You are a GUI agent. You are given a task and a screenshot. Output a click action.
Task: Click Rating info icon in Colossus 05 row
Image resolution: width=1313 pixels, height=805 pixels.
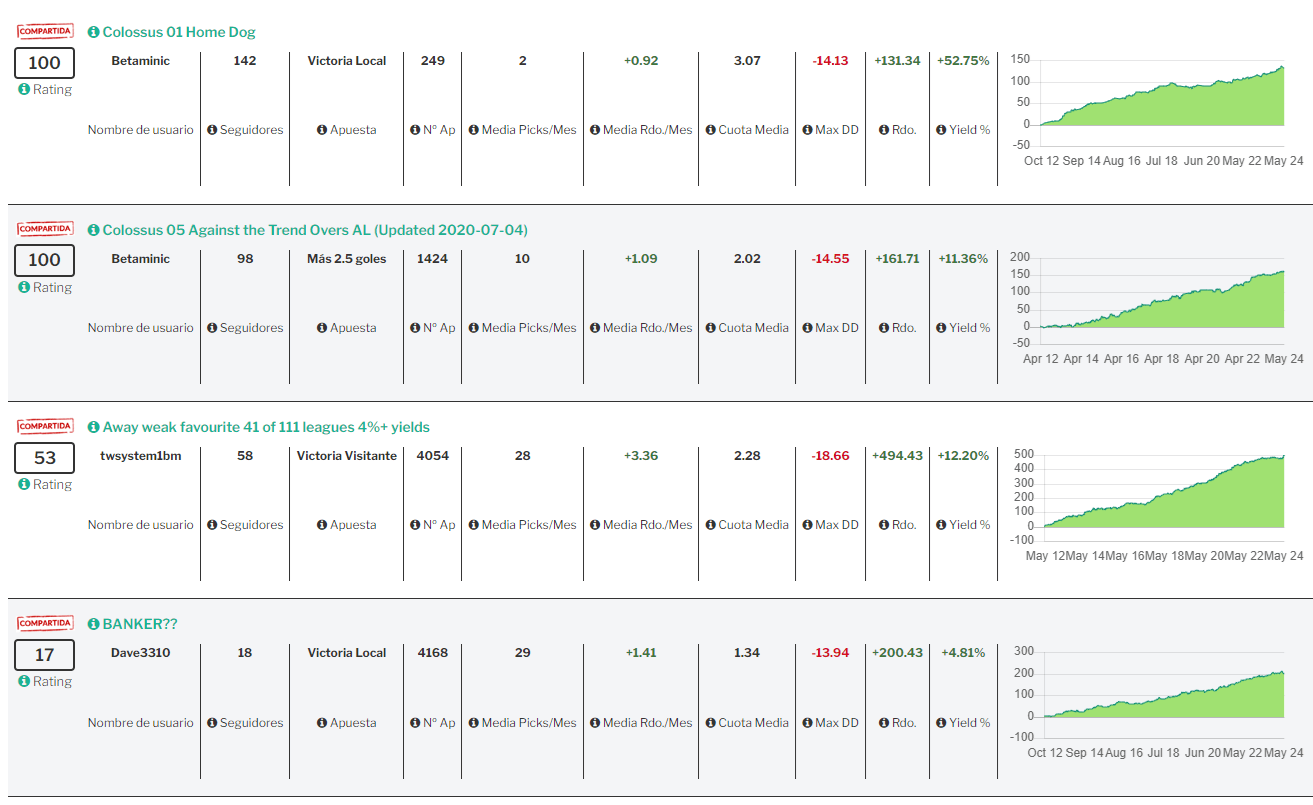click(x=24, y=287)
